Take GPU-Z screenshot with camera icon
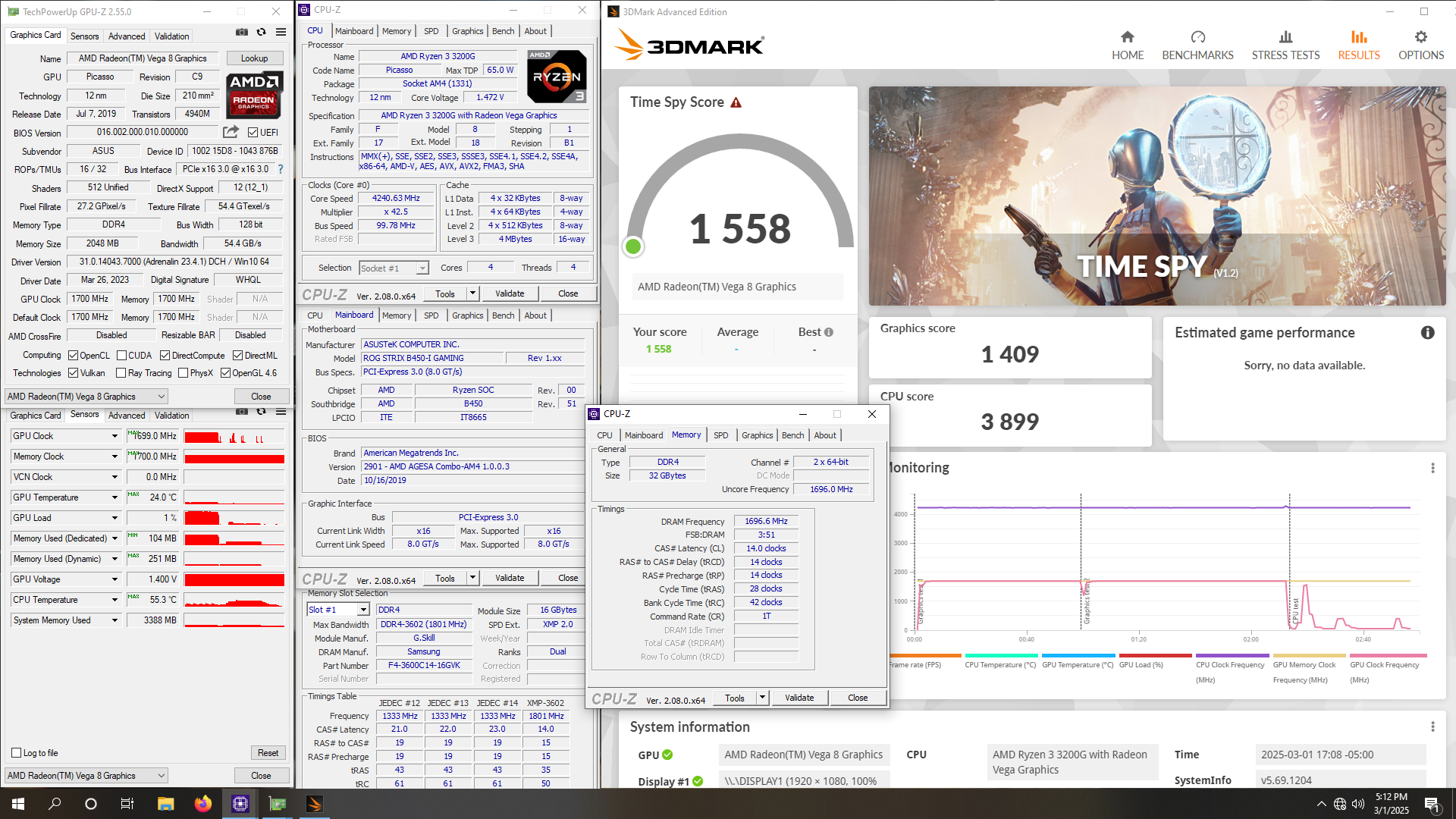 (241, 33)
